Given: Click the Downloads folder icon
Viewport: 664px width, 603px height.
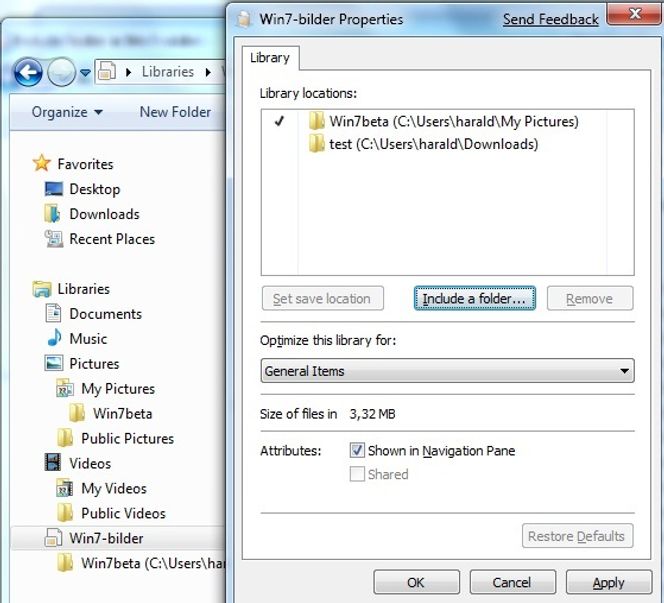Looking at the screenshot, I should [53, 213].
